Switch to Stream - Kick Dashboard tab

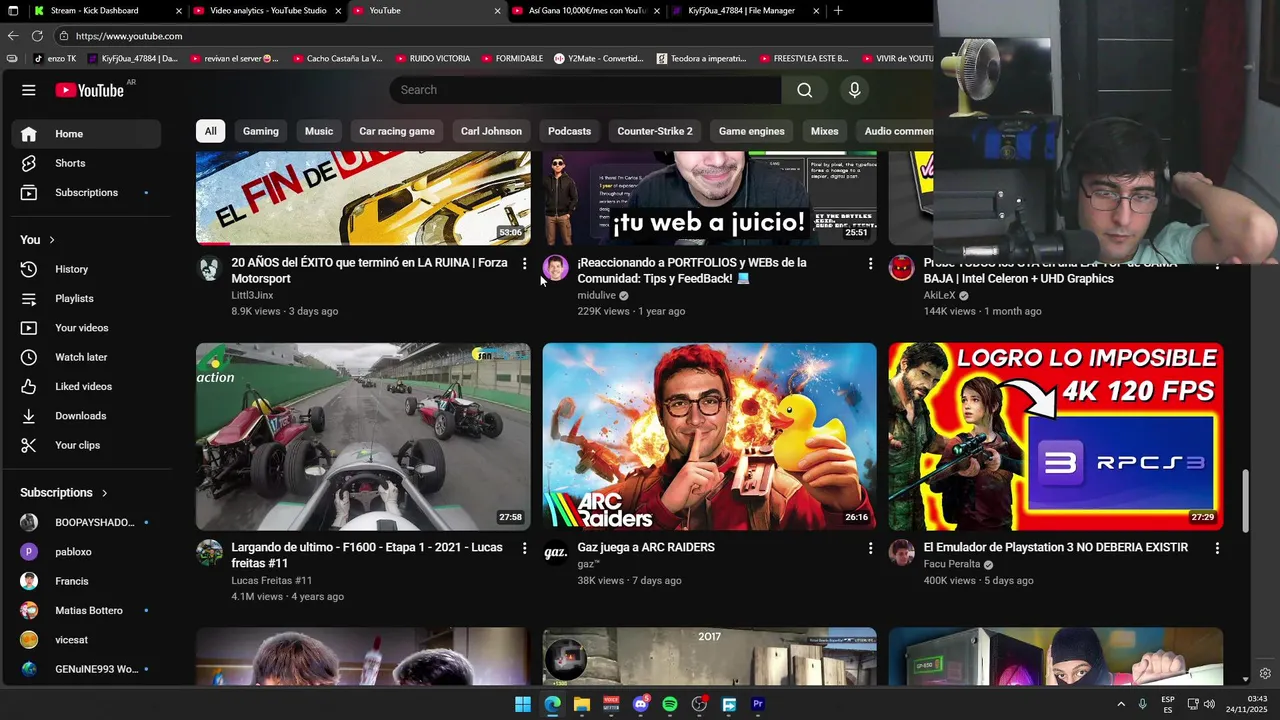coord(106,11)
